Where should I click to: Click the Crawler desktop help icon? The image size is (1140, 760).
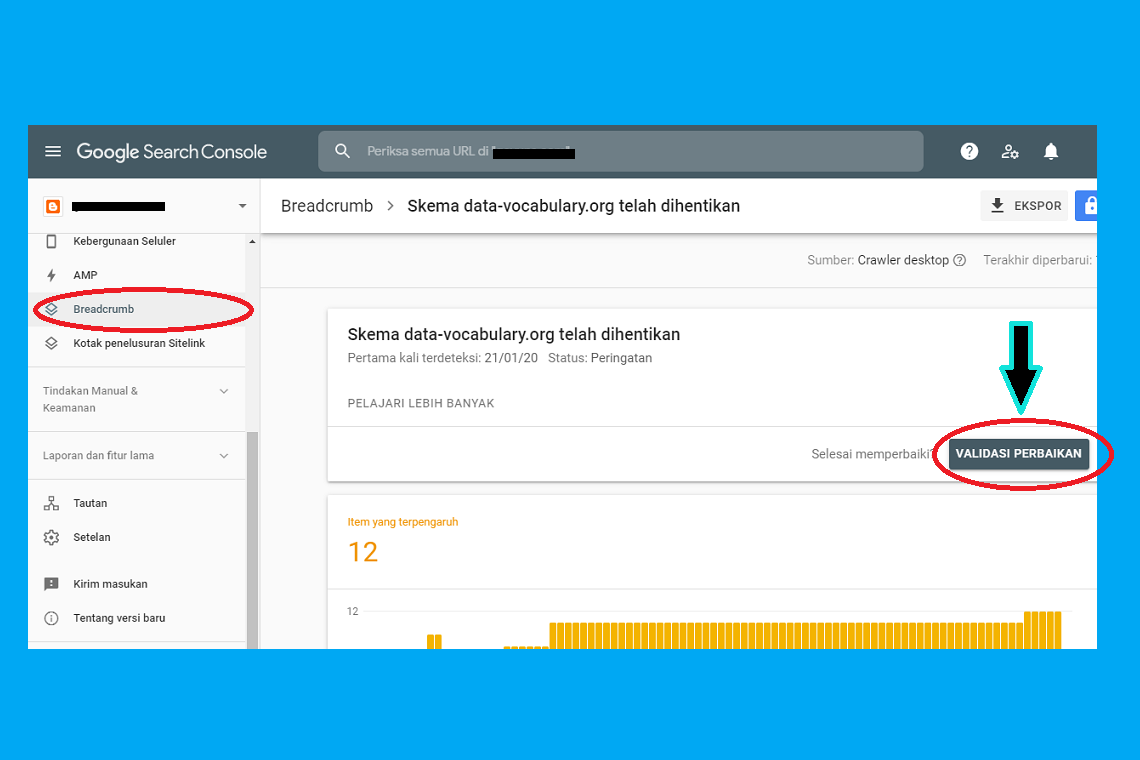click(x=960, y=260)
